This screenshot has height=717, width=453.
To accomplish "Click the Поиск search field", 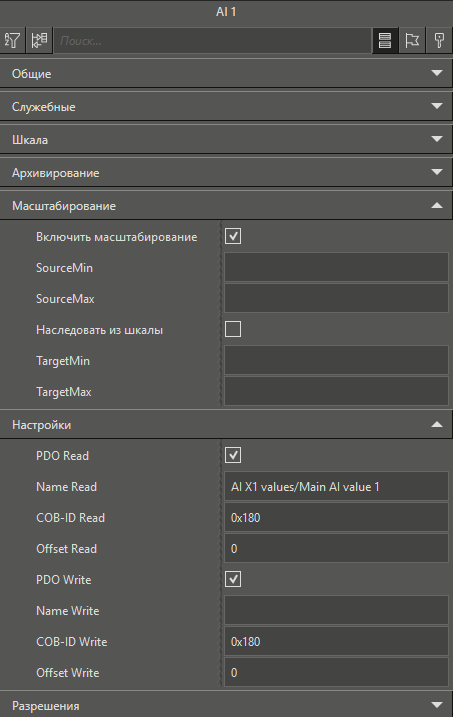I will pos(213,41).
